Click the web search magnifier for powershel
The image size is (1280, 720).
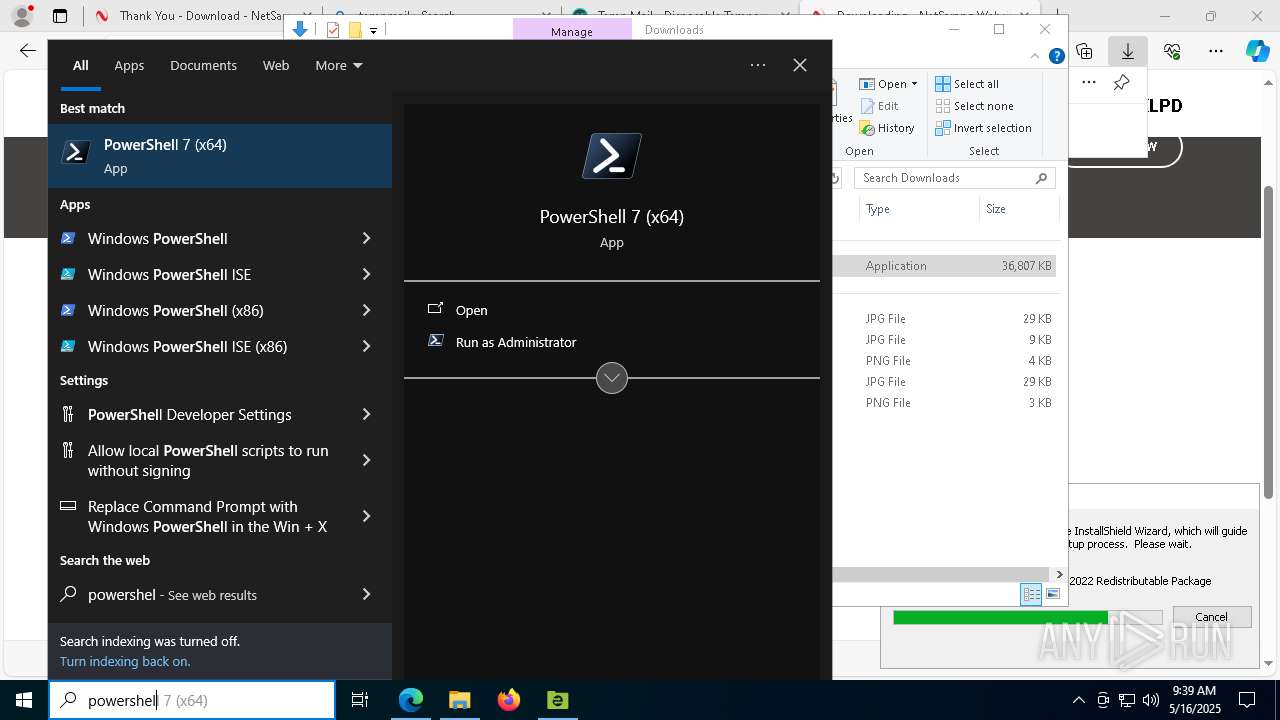coord(68,594)
